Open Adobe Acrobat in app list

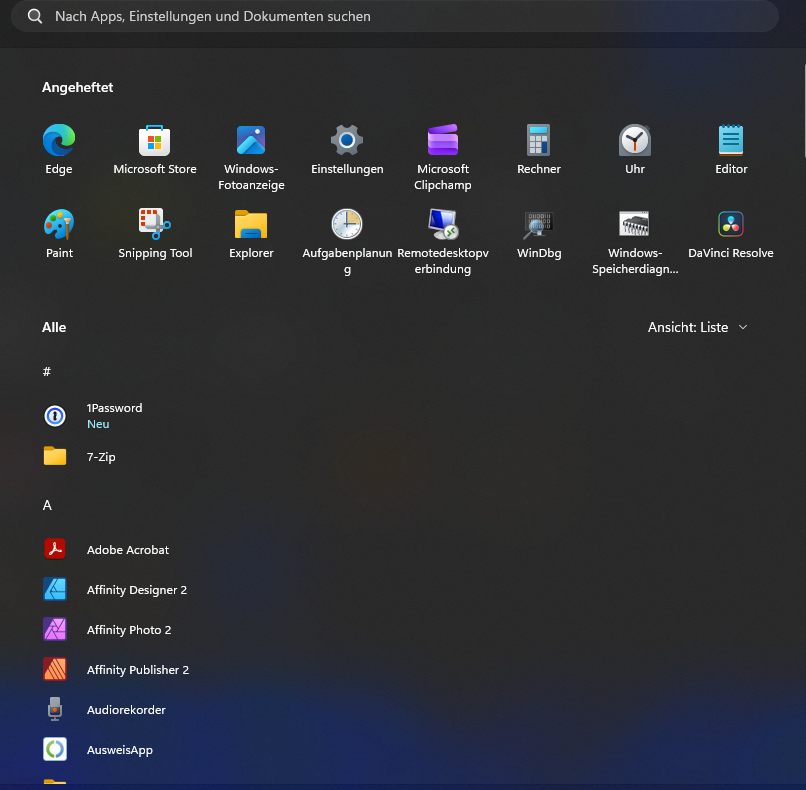click(127, 550)
